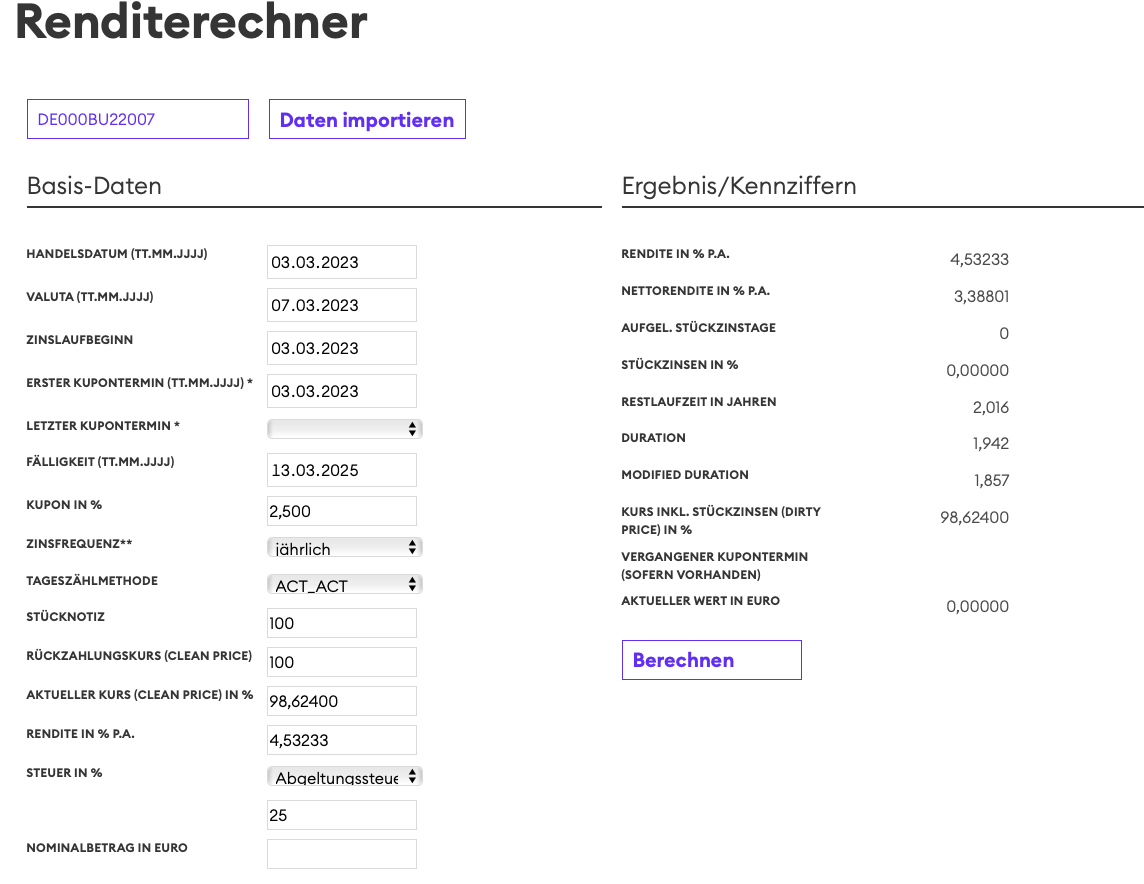Click the Erster Kupontermin field
Viewport: 1144px width, 884px height.
pyautogui.click(x=341, y=391)
